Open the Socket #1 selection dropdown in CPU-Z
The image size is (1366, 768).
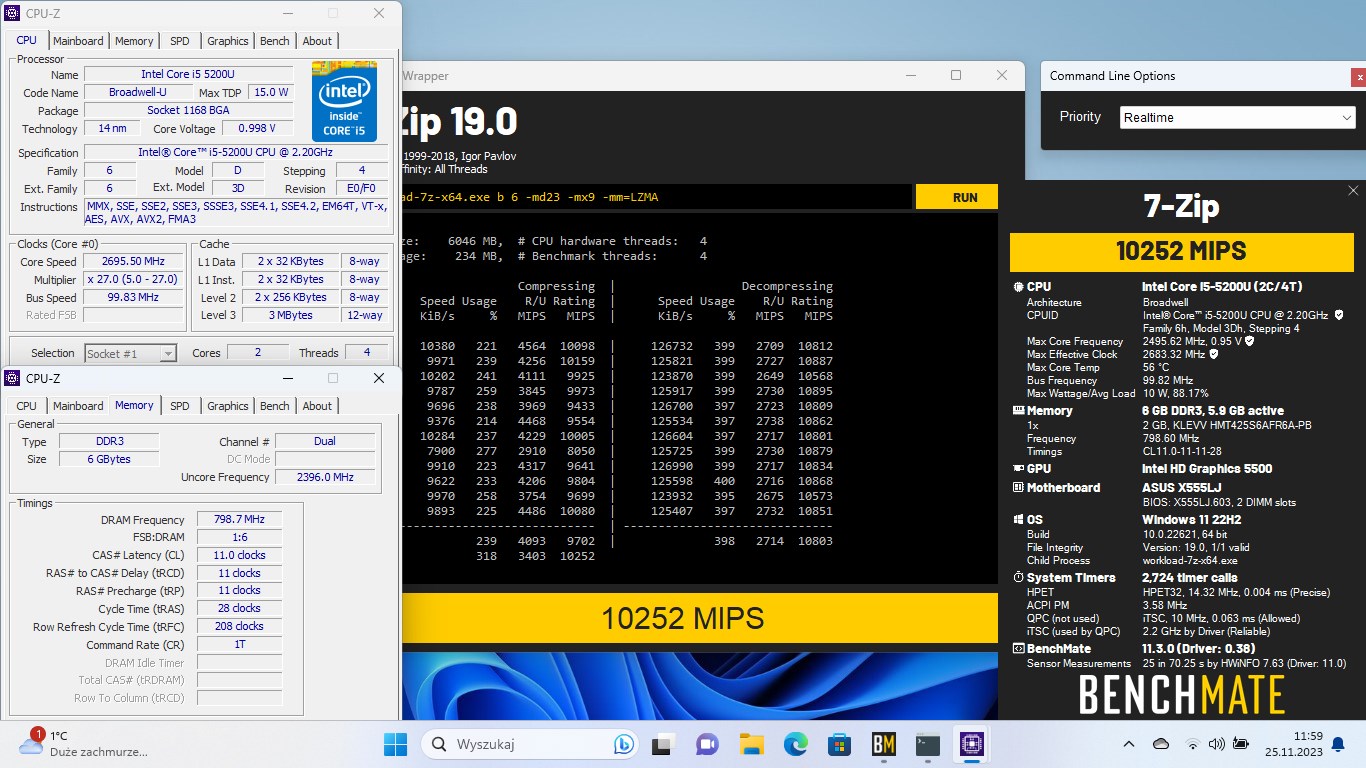[x=130, y=353]
